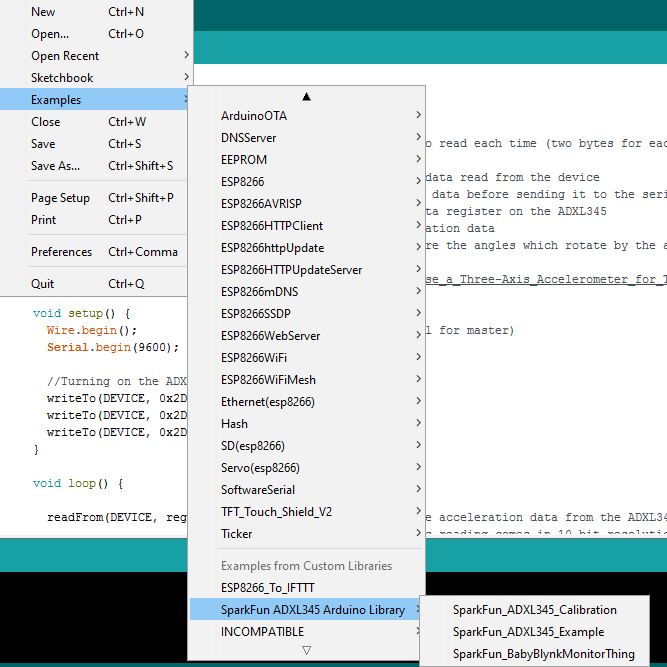Expand the EEPROM examples entry
667x667 pixels.
[x=306, y=160]
